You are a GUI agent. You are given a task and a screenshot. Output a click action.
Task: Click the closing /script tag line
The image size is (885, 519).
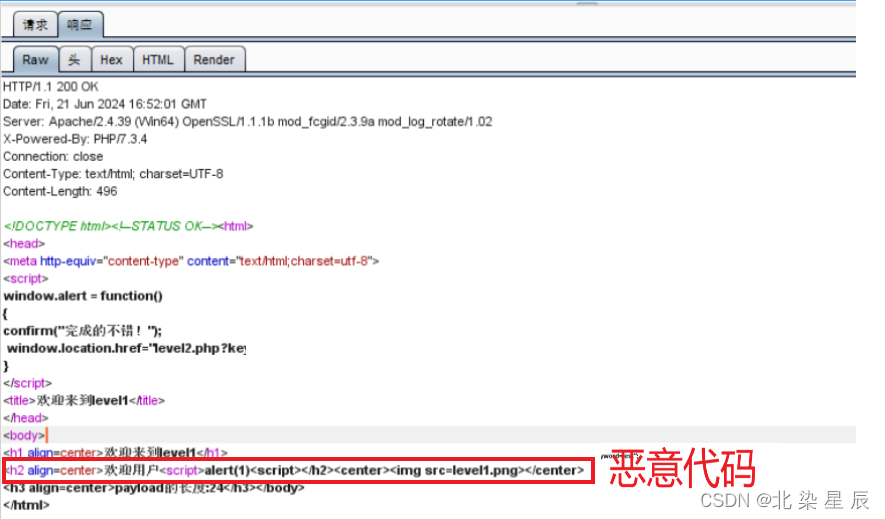[x=27, y=384]
